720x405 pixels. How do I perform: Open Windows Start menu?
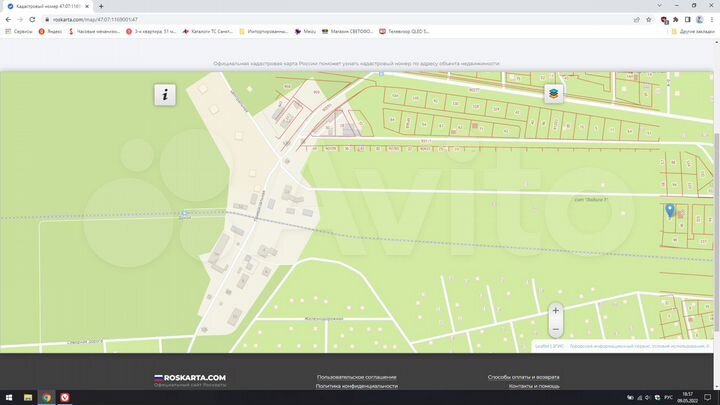pyautogui.click(x=9, y=397)
